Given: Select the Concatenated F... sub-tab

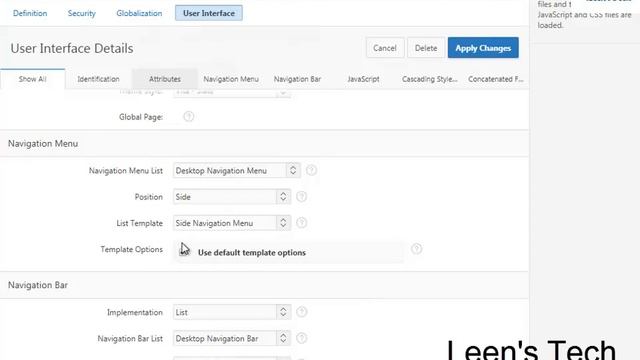Looking at the screenshot, I should pos(496,79).
